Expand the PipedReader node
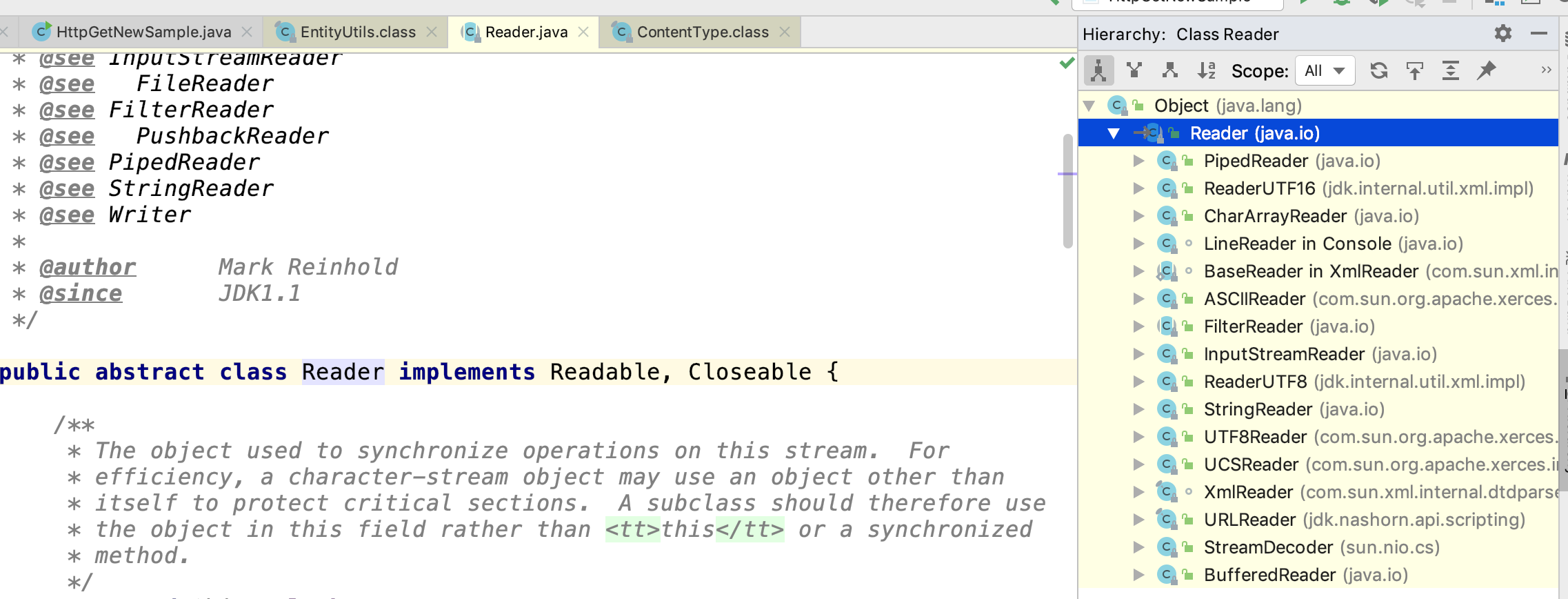 click(1138, 161)
